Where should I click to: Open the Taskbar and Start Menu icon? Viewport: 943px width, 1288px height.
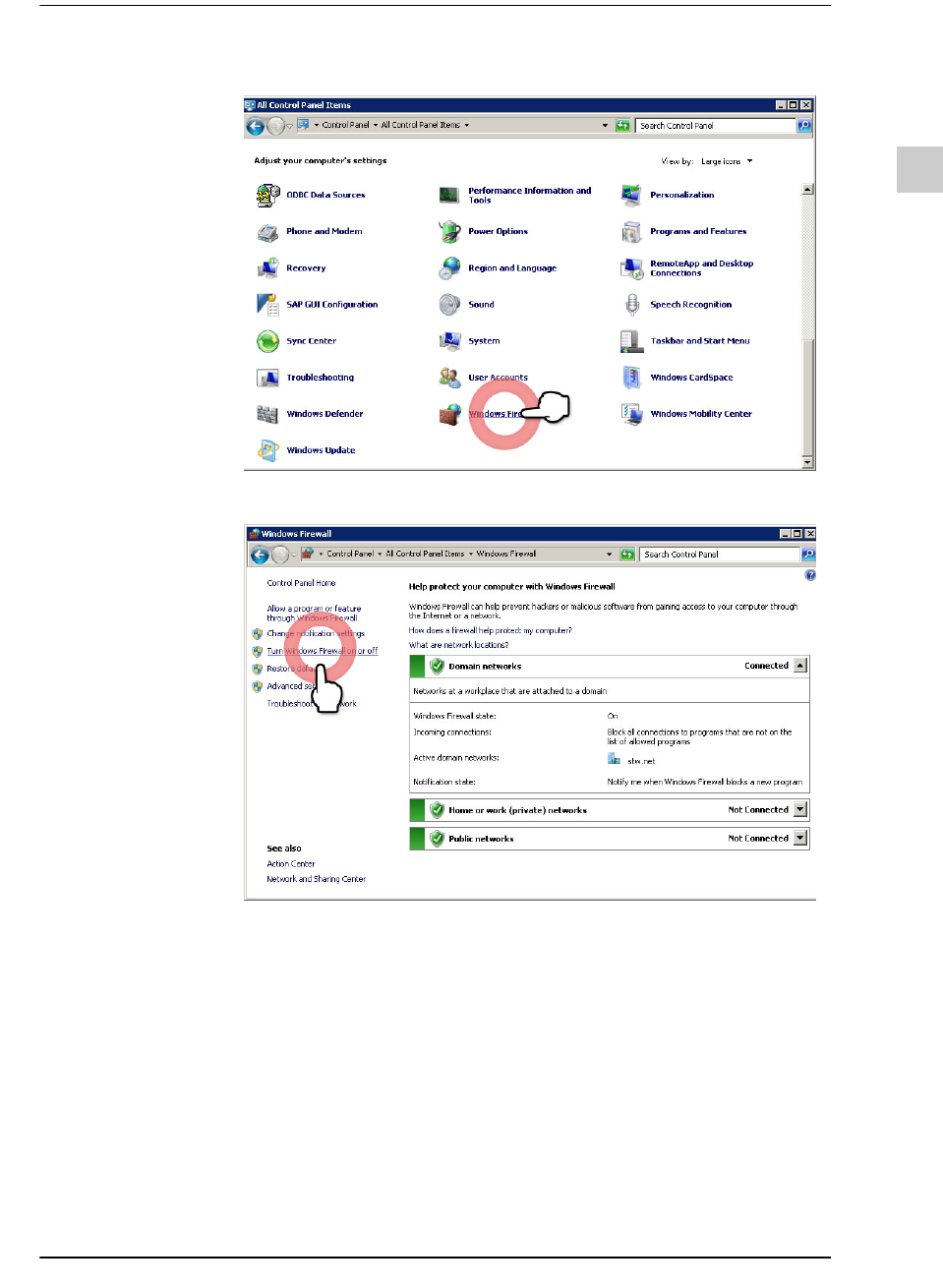coord(631,341)
